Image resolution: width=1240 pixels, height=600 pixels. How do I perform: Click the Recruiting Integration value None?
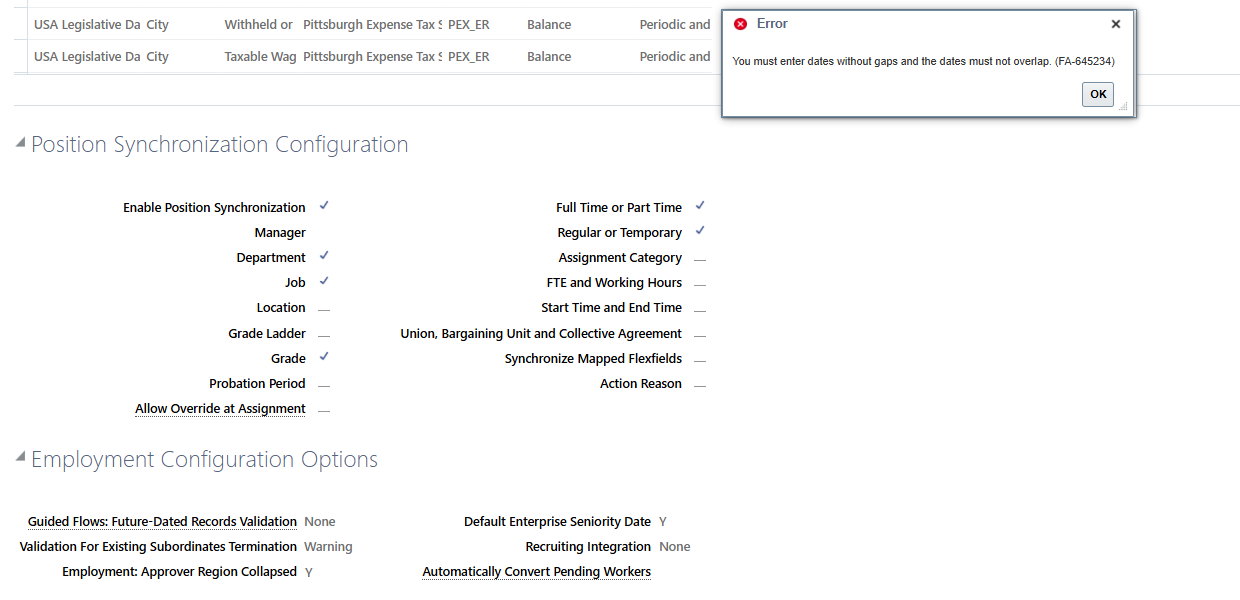pos(674,546)
